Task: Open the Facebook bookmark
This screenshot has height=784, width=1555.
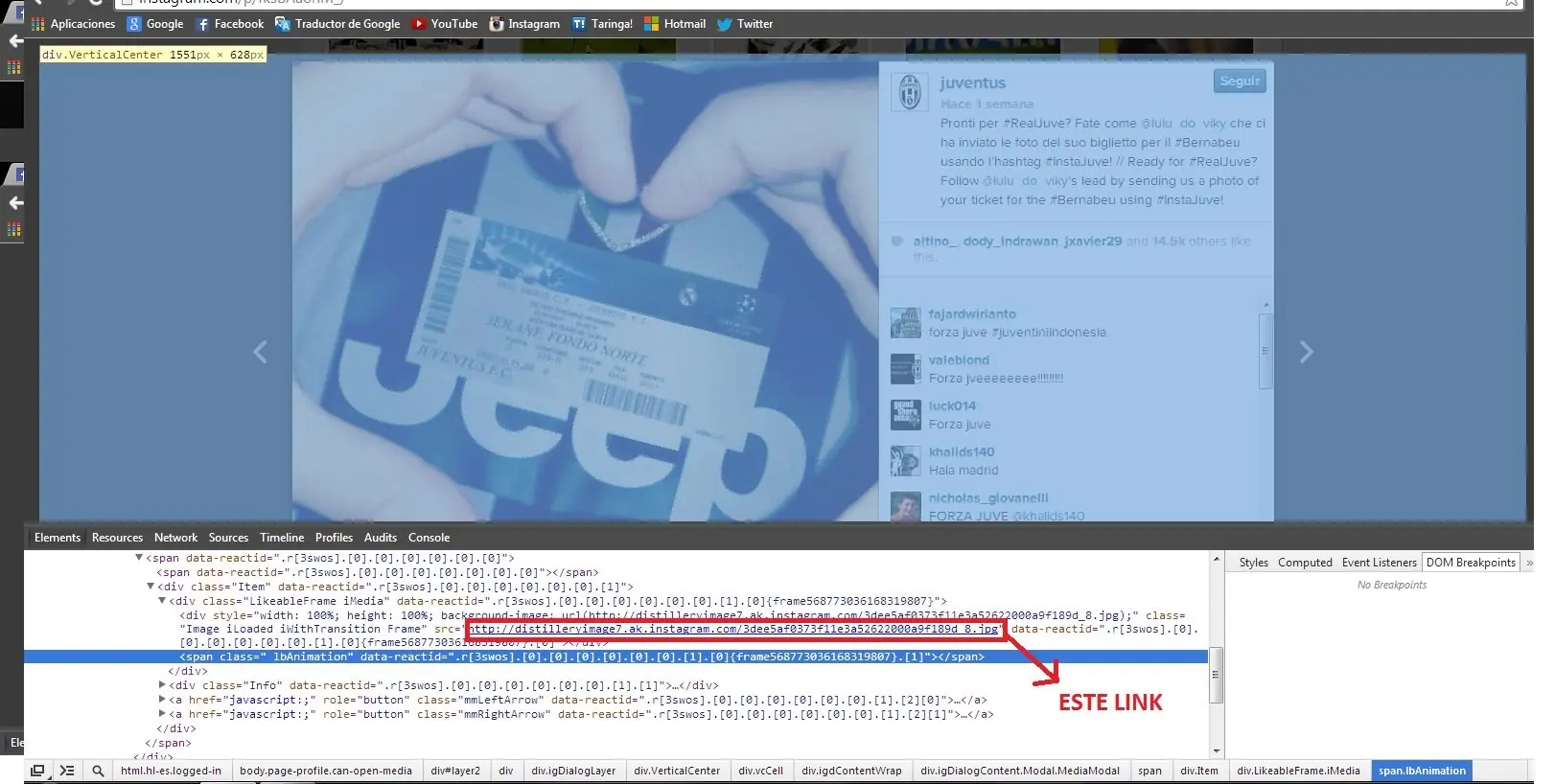Action: tap(230, 24)
